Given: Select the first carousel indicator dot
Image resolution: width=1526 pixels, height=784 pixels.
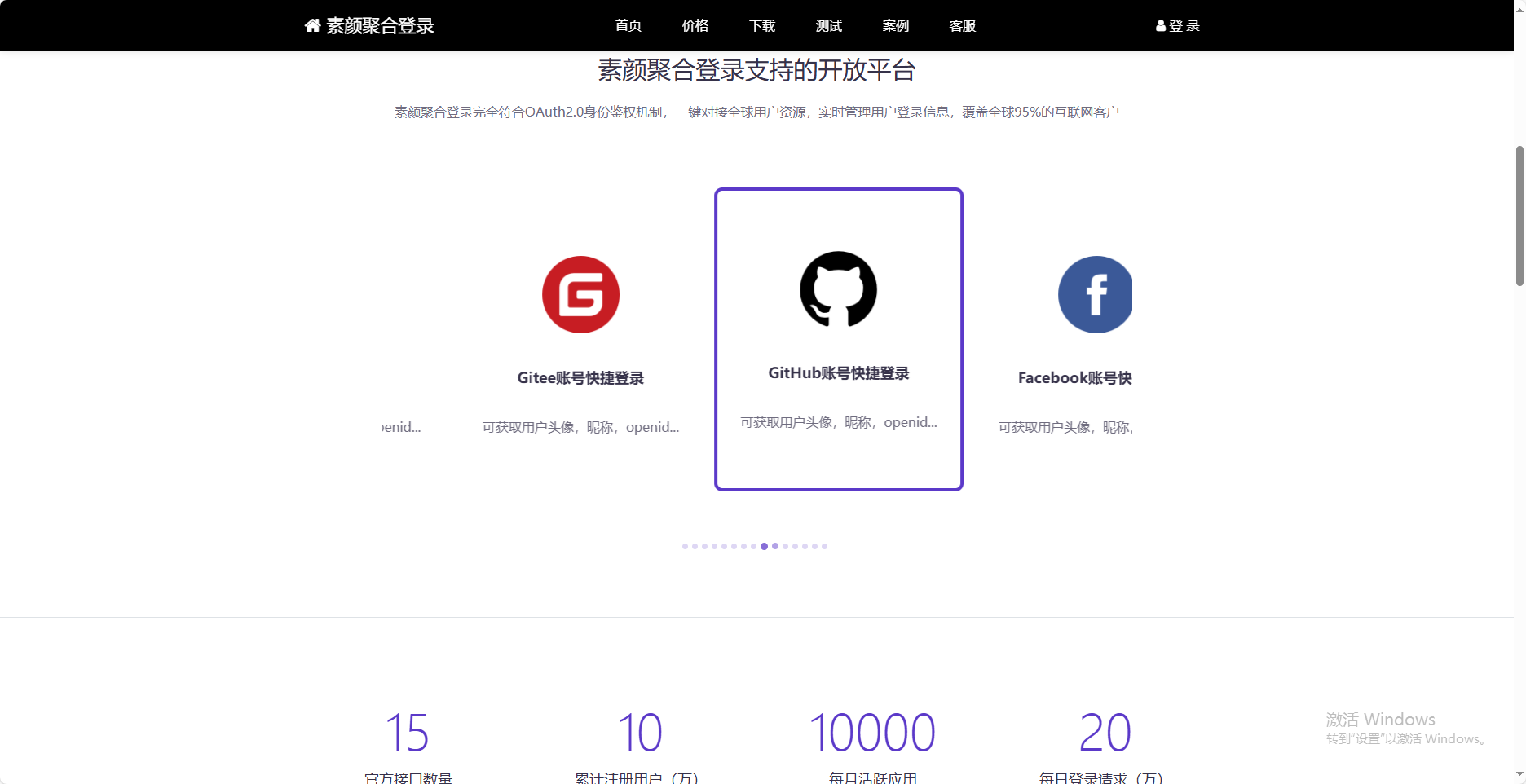Looking at the screenshot, I should tap(685, 546).
